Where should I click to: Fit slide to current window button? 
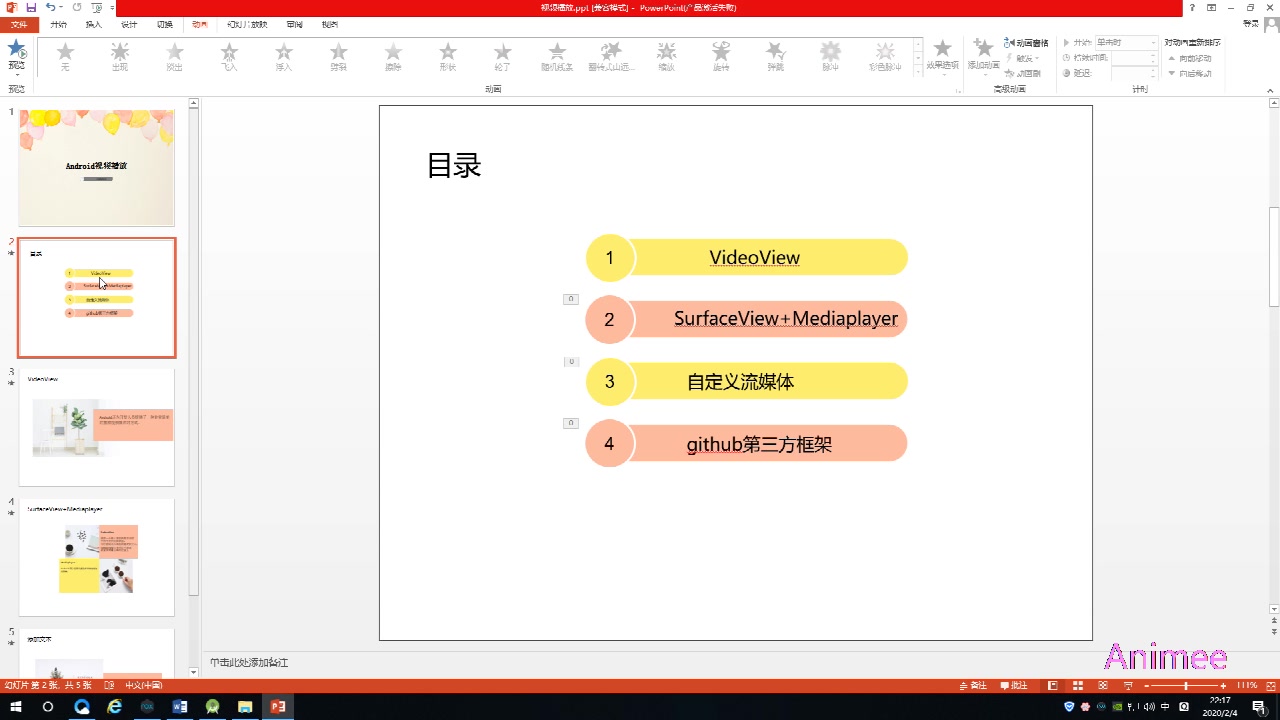point(1270,685)
